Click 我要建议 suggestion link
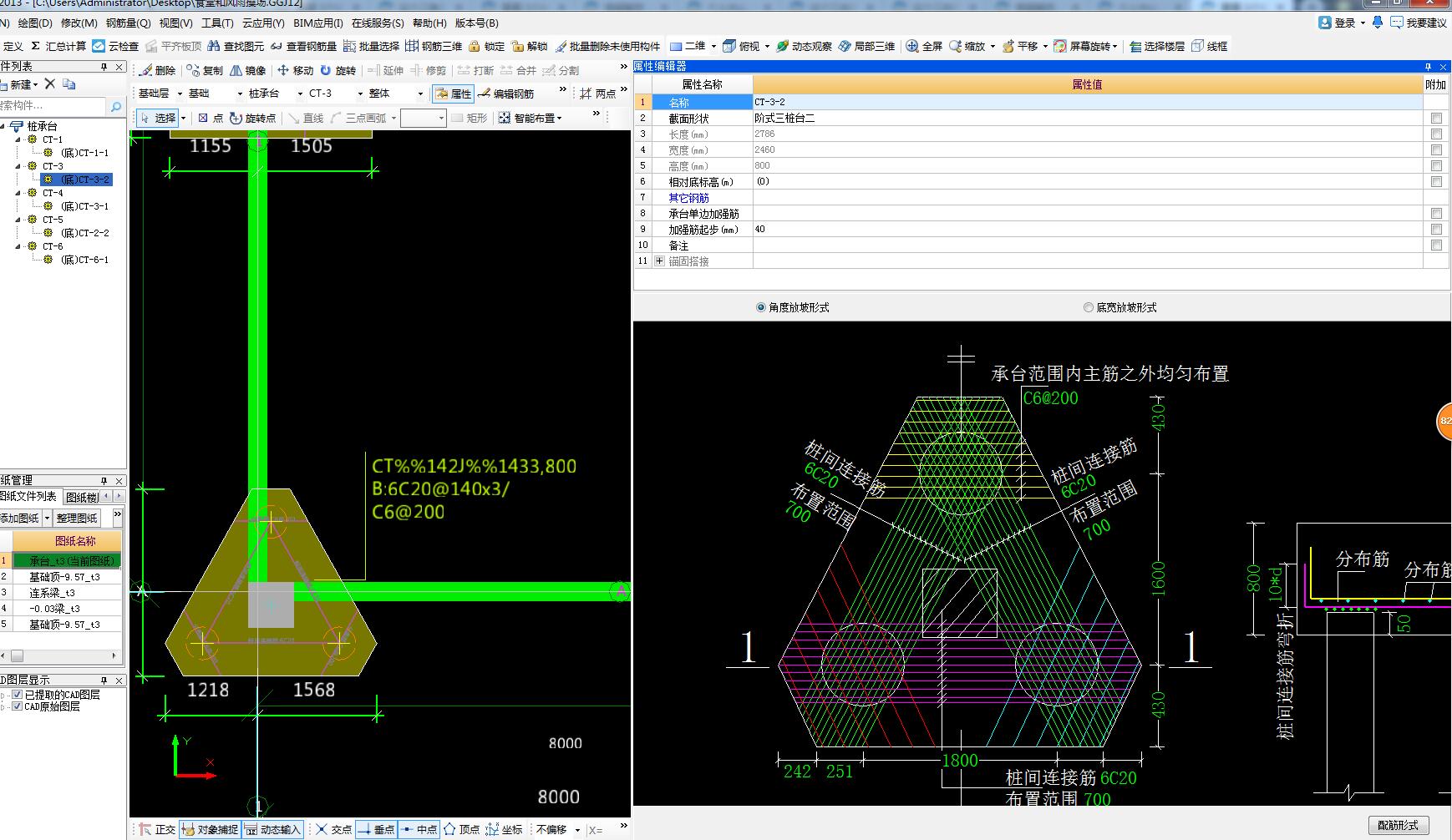Screen dimensions: 1452x840 (1419, 23)
